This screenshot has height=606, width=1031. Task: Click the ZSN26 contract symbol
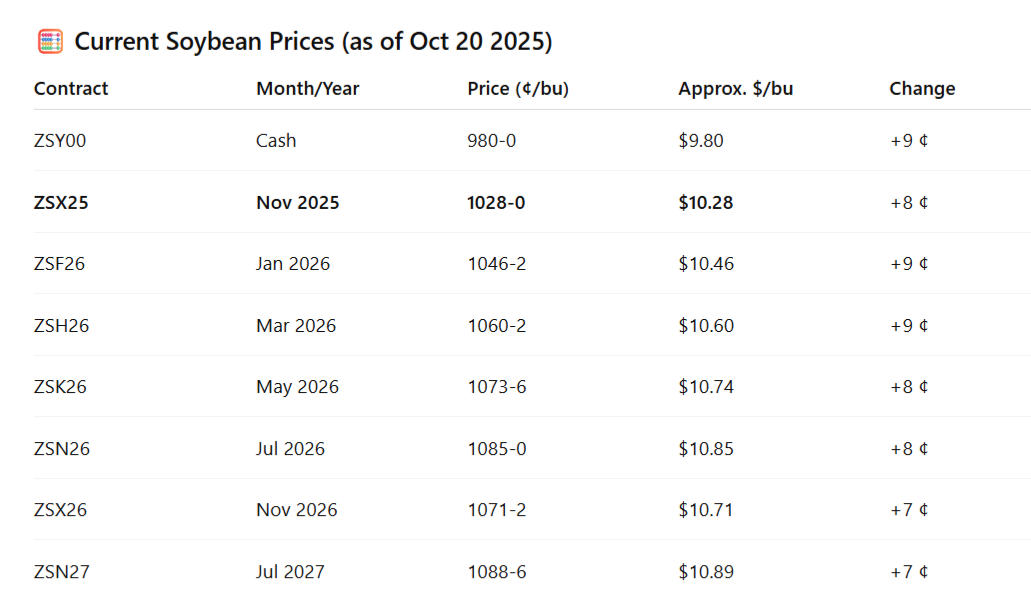[62, 449]
